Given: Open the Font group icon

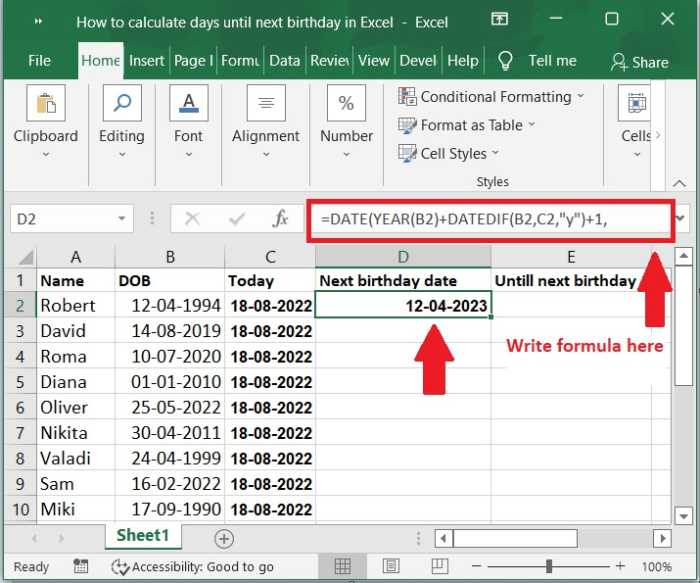Looking at the screenshot, I should tap(188, 105).
